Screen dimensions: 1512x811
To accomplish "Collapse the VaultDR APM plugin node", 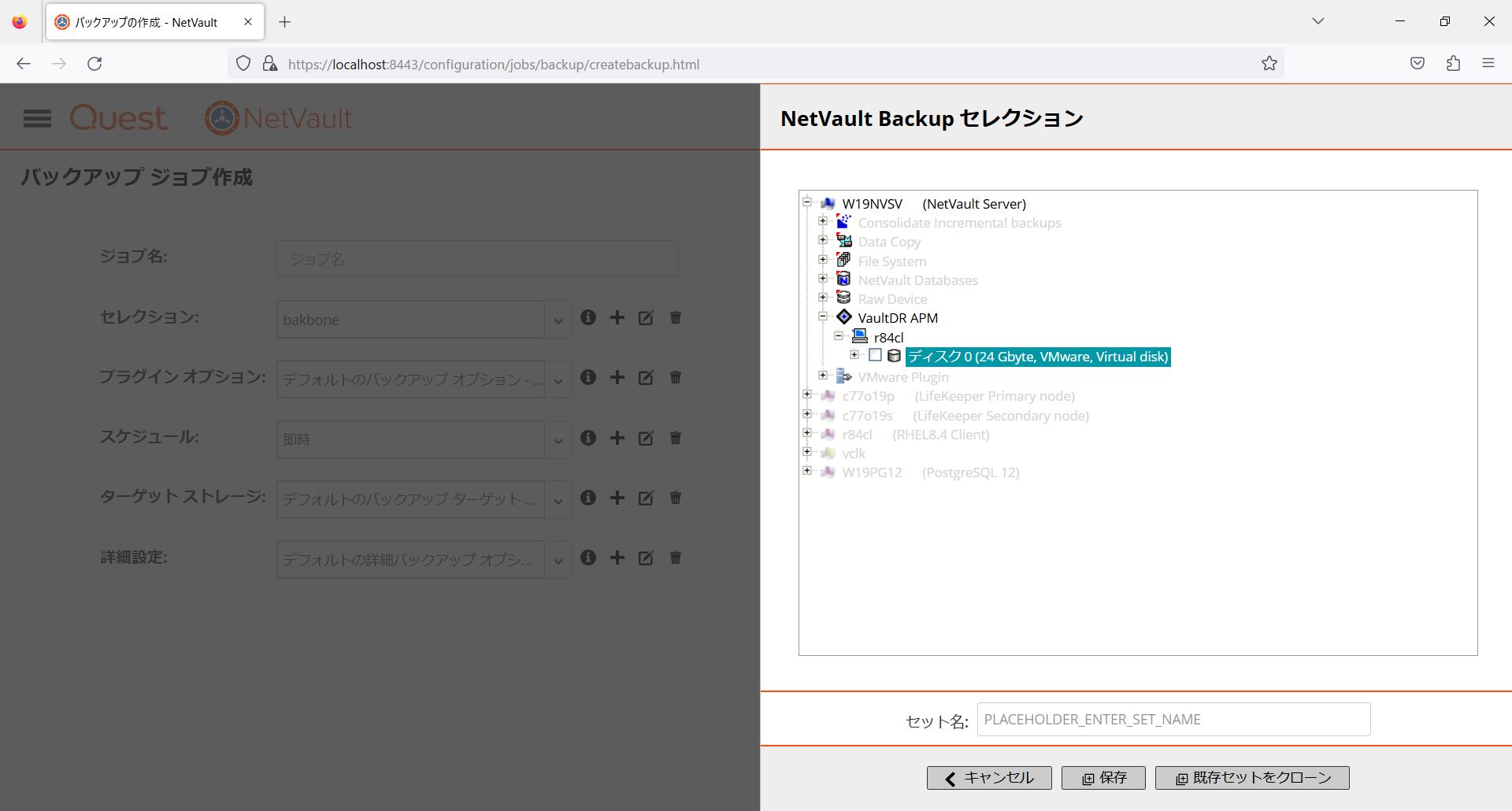I will [x=823, y=317].
